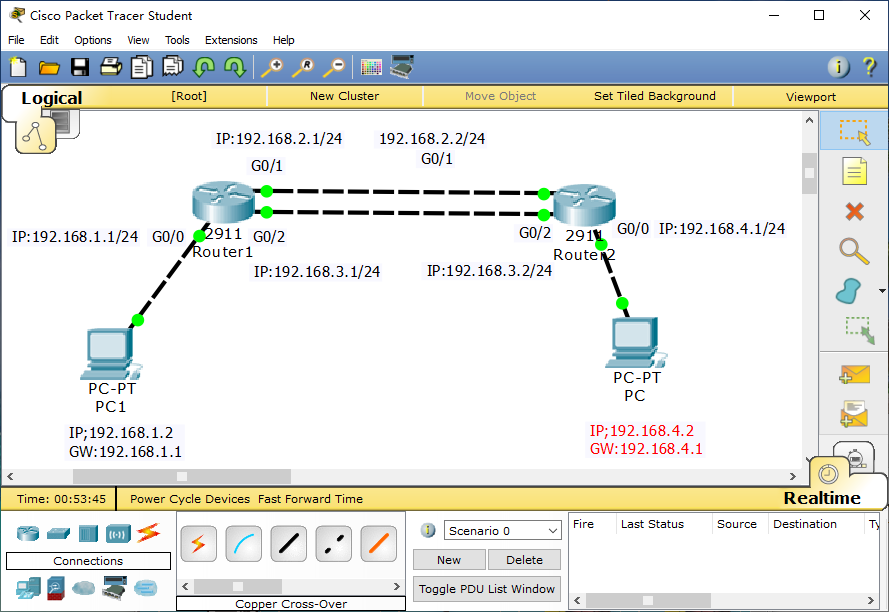Click the New scenario button
This screenshot has width=889, height=612.
[x=449, y=560]
